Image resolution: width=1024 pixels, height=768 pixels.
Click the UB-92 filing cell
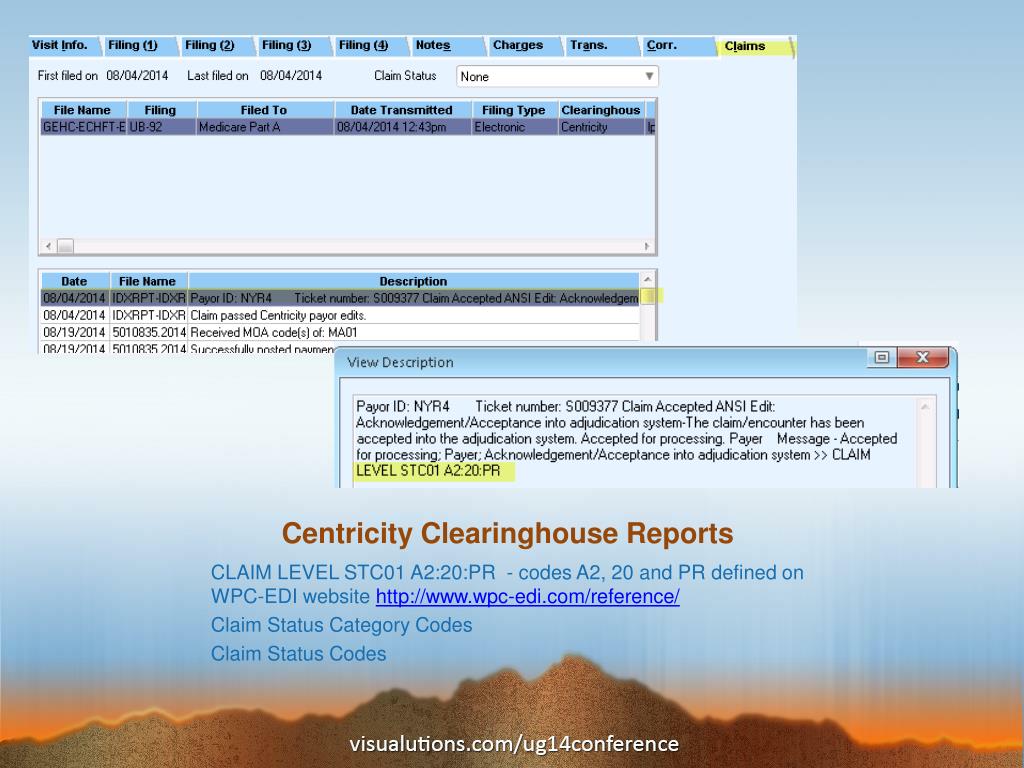click(161, 127)
